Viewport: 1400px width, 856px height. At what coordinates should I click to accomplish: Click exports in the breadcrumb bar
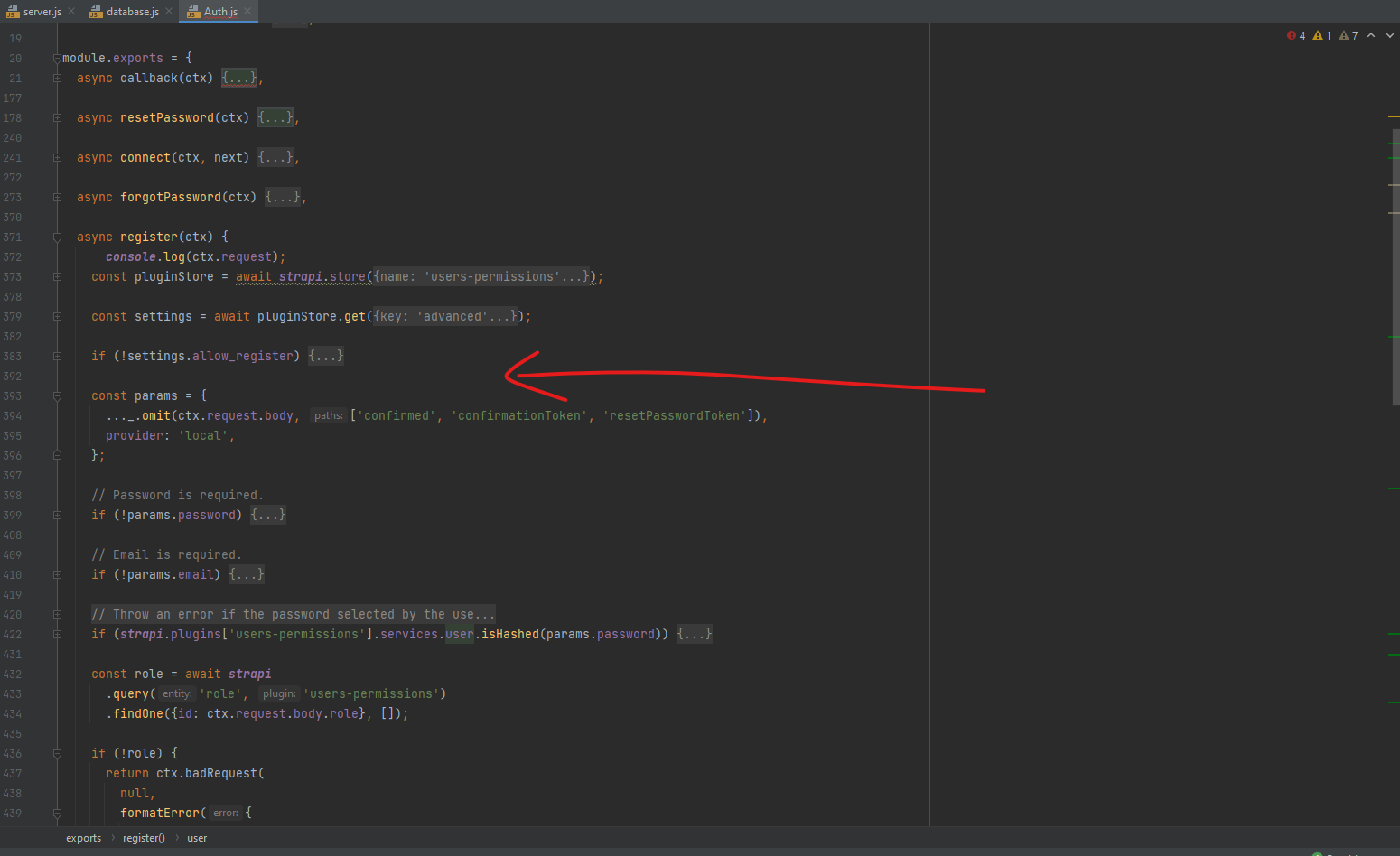tap(83, 838)
